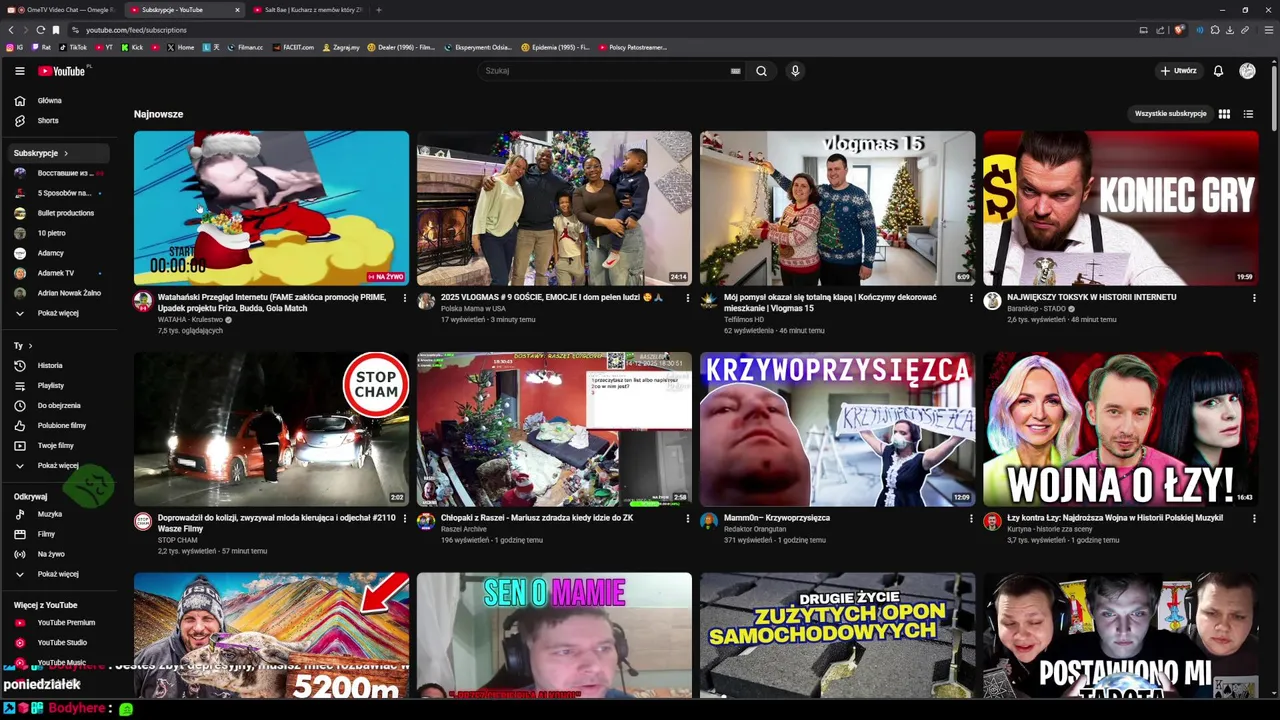Open options menu for Łzy kontra Łzy video
This screenshot has width=1280, height=720.
(x=1254, y=519)
